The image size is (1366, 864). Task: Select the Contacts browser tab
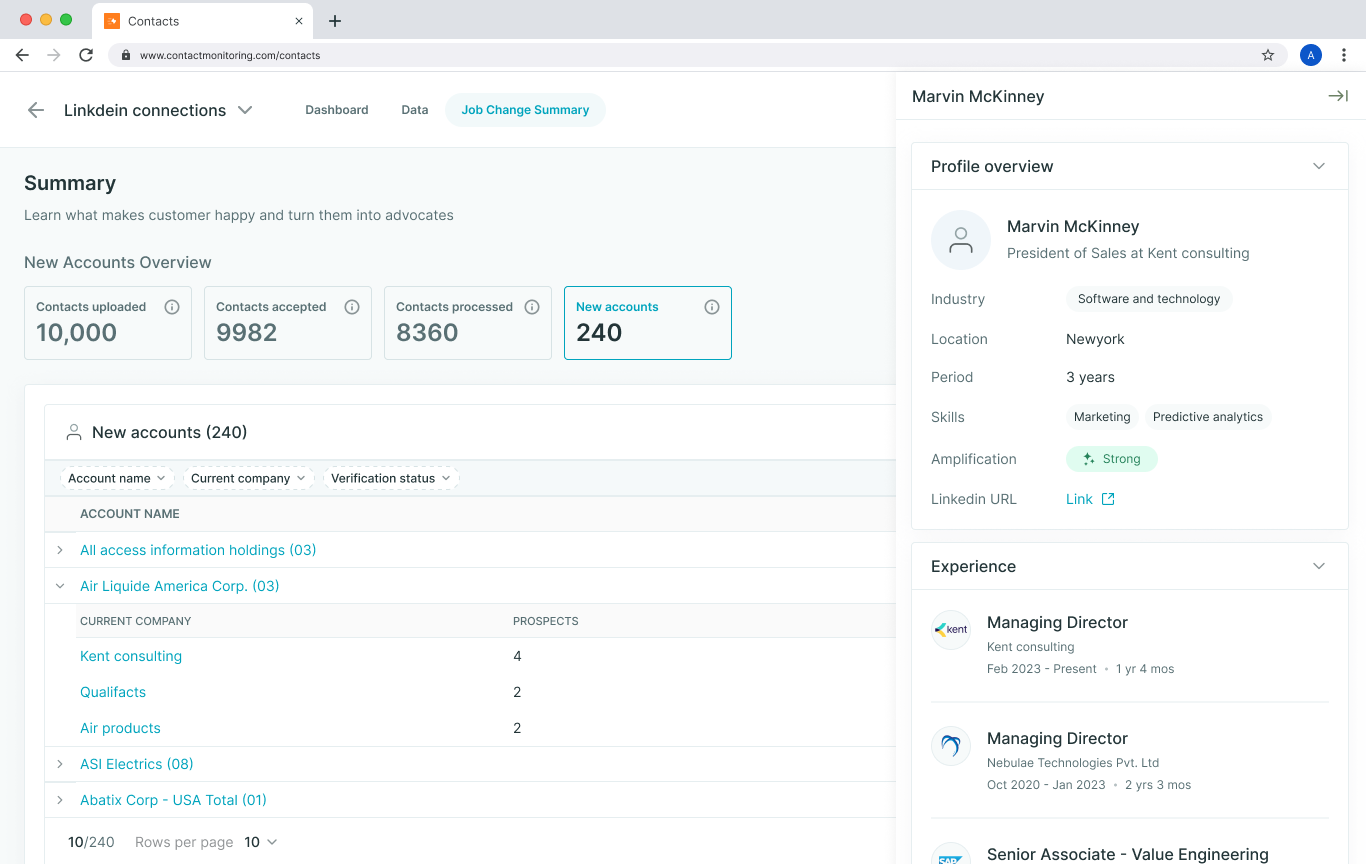(203, 21)
